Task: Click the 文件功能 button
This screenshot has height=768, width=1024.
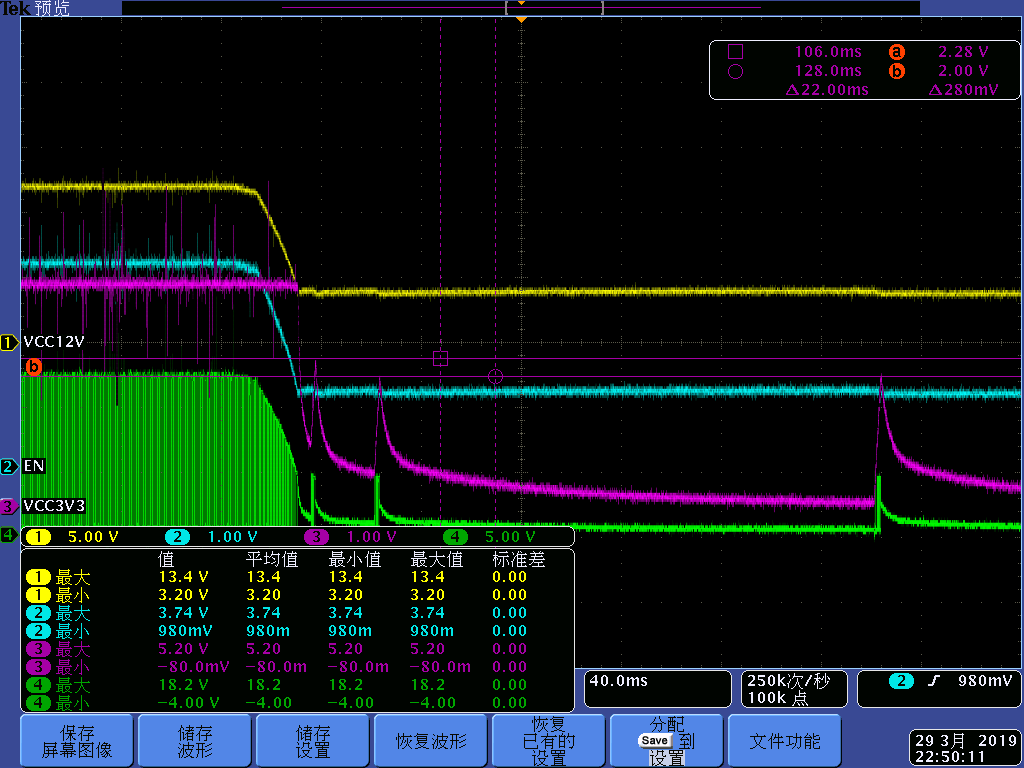Action: pos(785,741)
